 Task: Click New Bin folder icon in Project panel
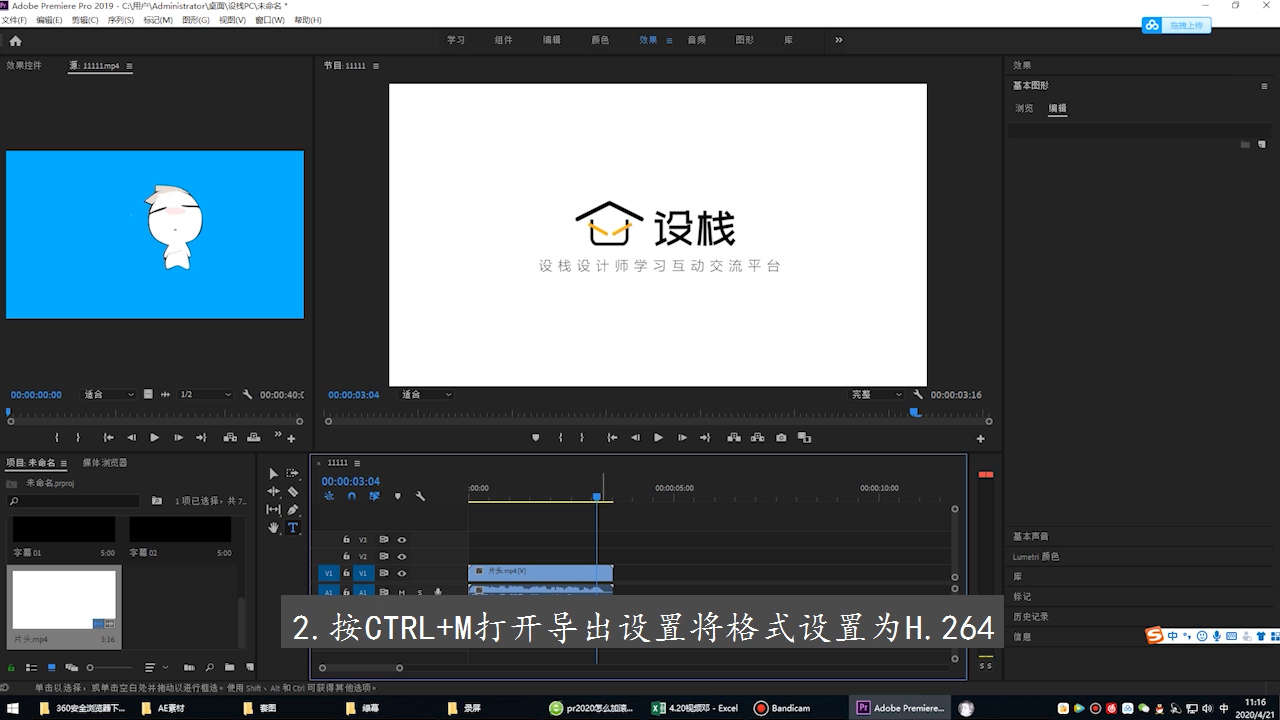229,667
